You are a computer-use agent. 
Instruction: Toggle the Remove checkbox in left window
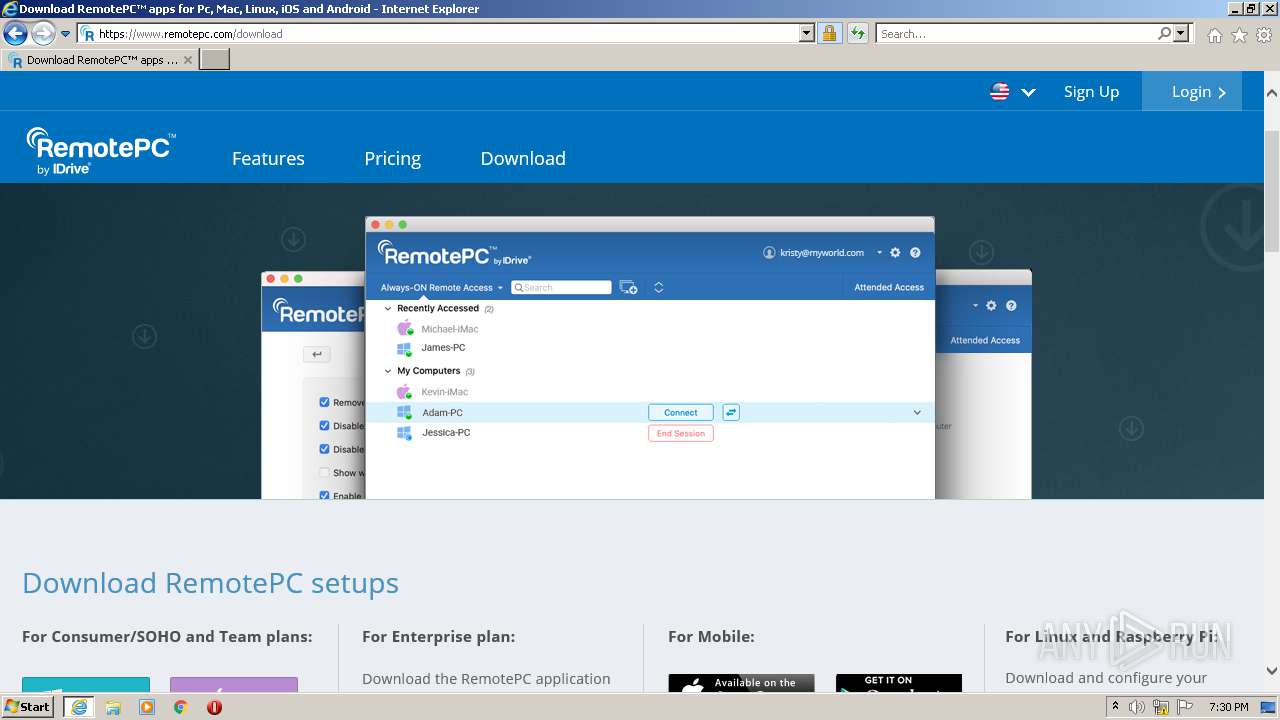point(324,402)
